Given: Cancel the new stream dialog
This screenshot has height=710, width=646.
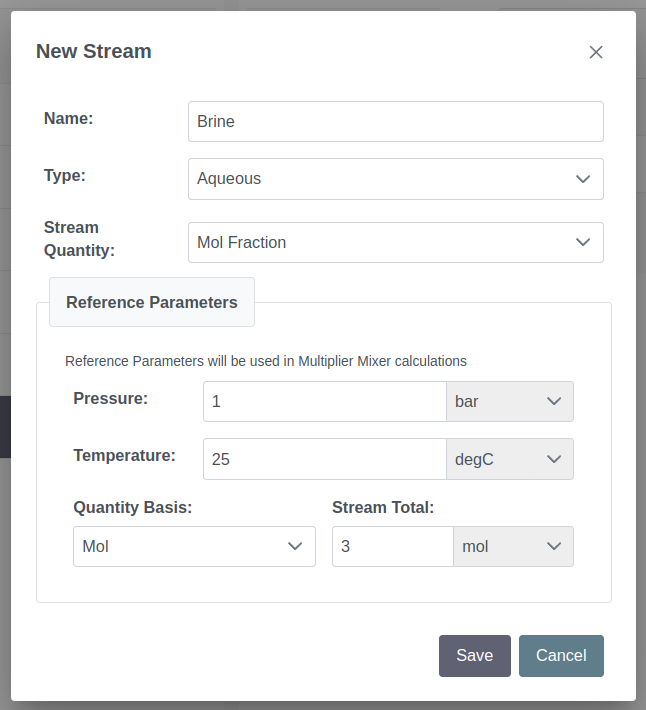Looking at the screenshot, I should [x=561, y=656].
